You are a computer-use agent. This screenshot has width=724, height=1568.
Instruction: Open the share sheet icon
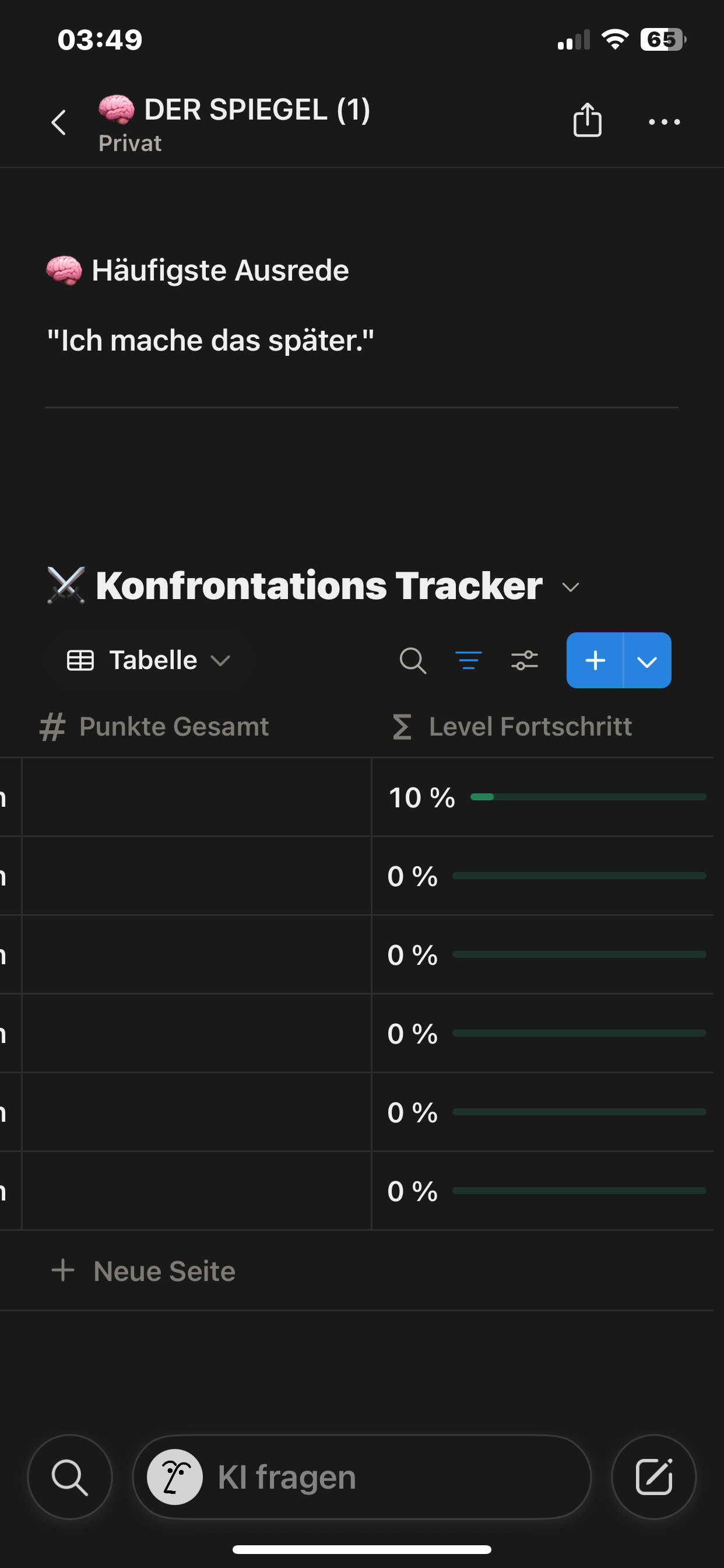(x=587, y=120)
